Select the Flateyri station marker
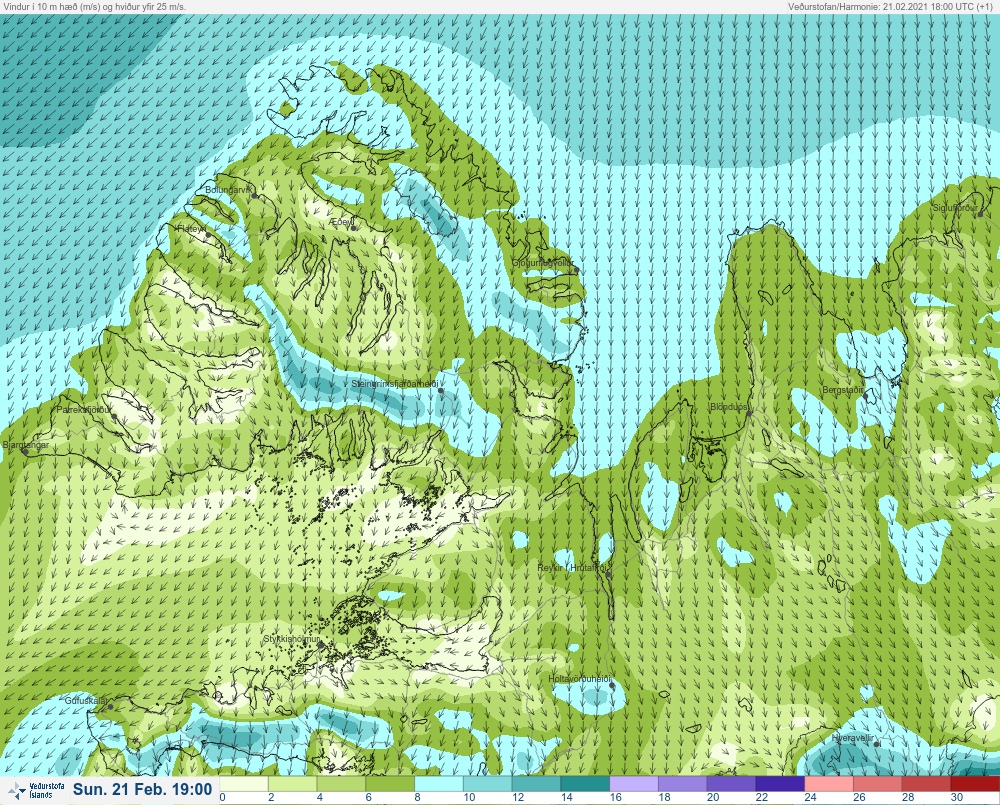 click(x=208, y=235)
